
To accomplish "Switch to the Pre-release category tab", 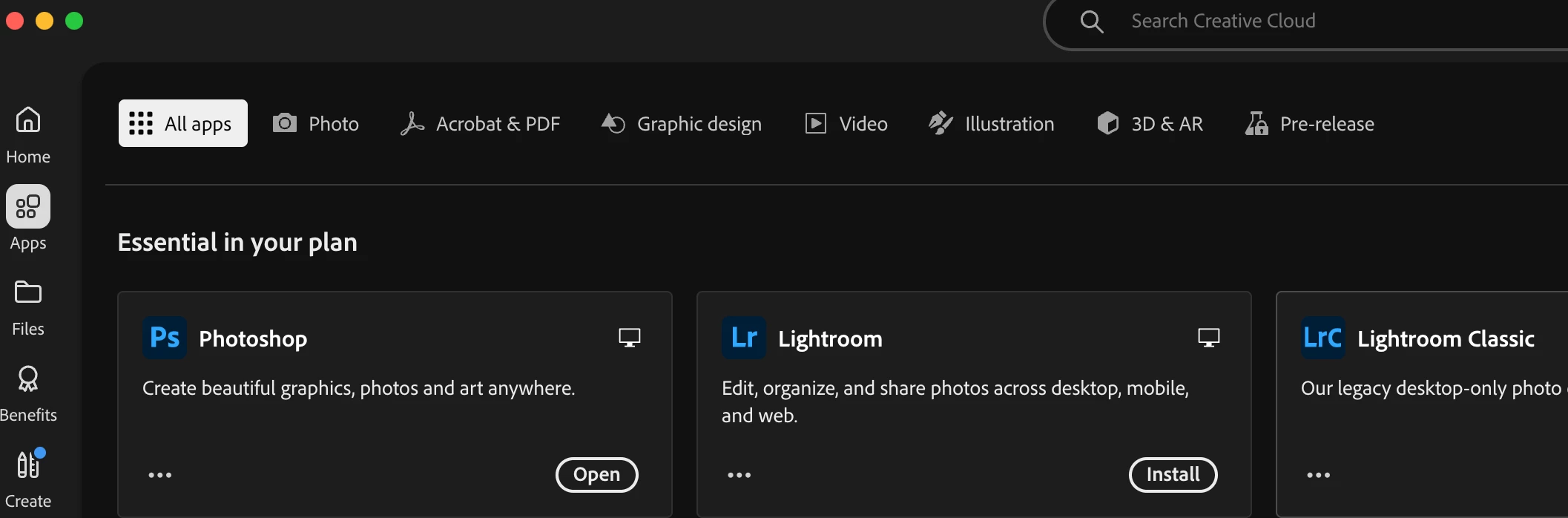I will (1310, 123).
